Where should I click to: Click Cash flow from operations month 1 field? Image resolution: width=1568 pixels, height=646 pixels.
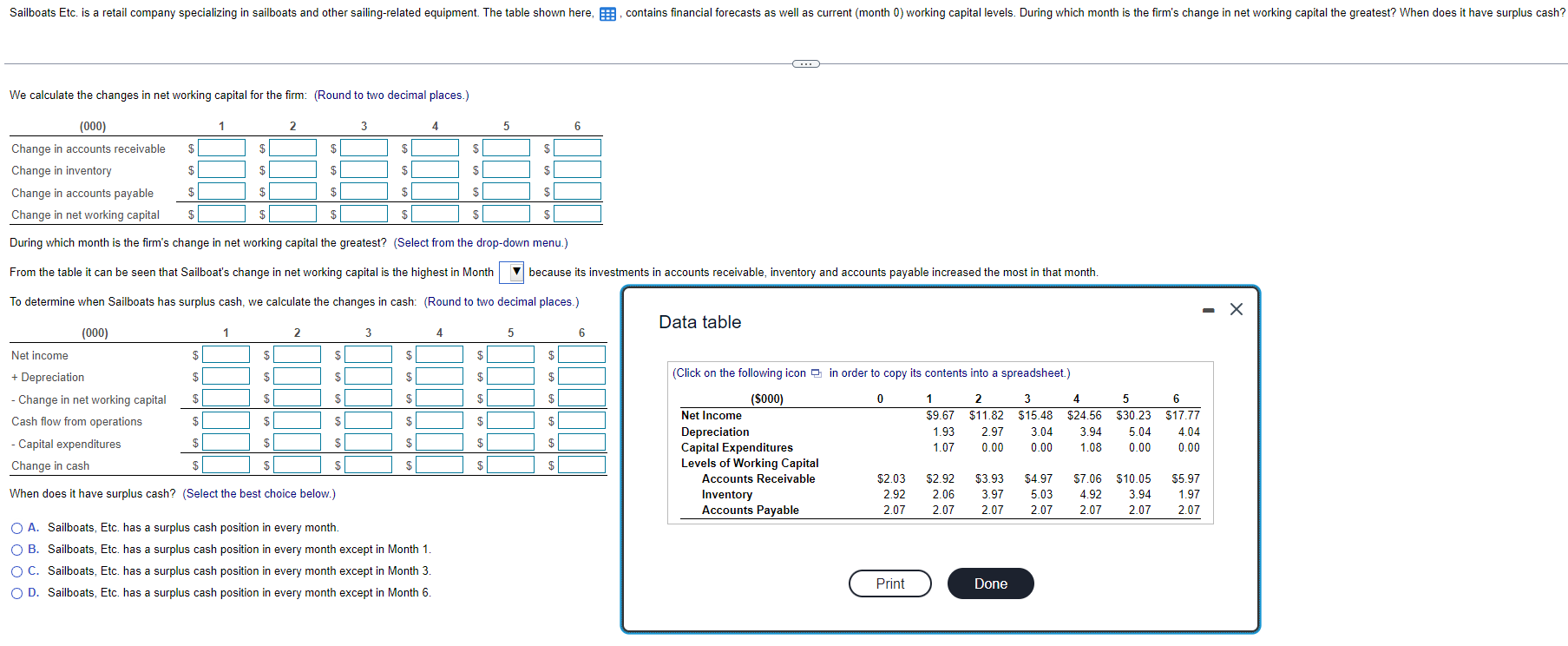(226, 420)
